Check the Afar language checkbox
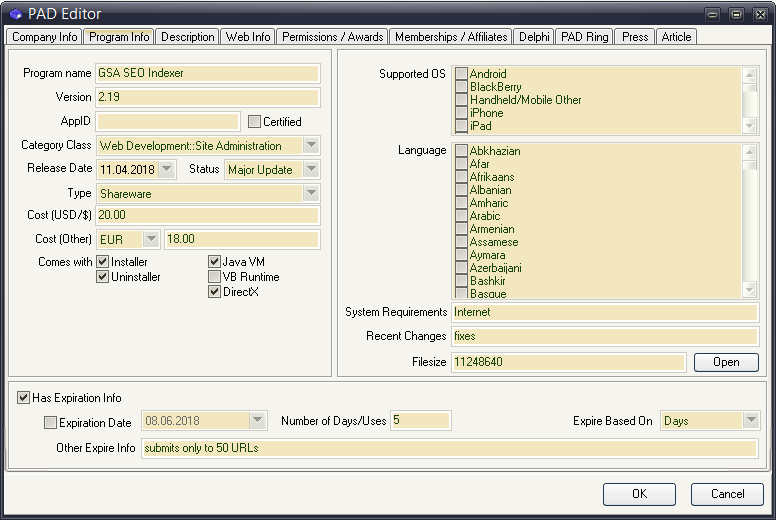This screenshot has height=520, width=776. pyautogui.click(x=461, y=163)
